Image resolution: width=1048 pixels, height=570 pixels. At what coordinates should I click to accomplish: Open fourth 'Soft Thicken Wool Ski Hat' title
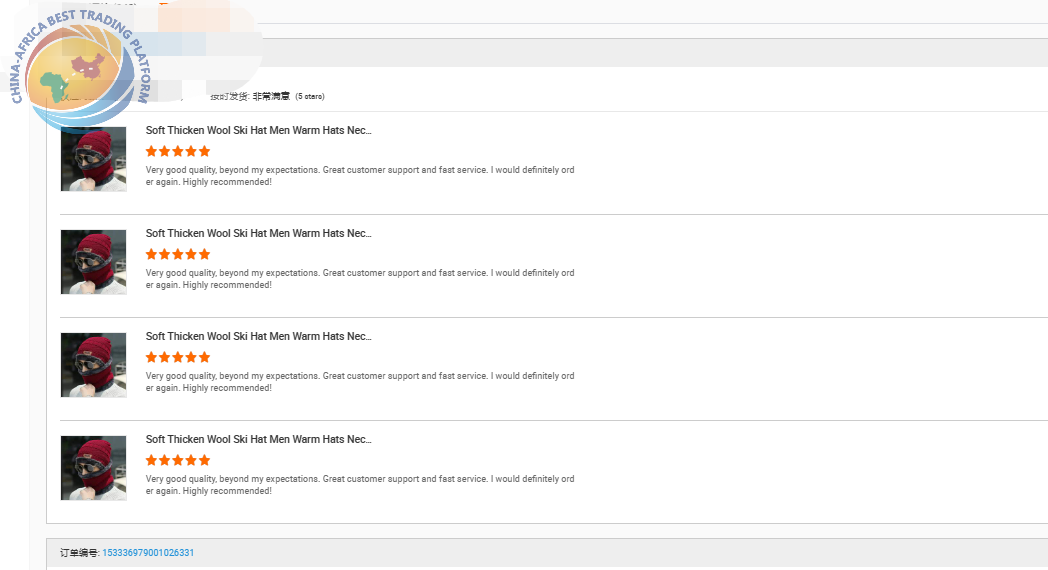click(x=258, y=440)
